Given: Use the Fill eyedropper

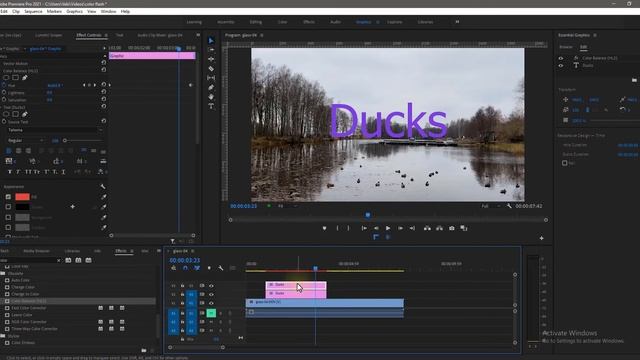Looking at the screenshot, I should point(104,197).
